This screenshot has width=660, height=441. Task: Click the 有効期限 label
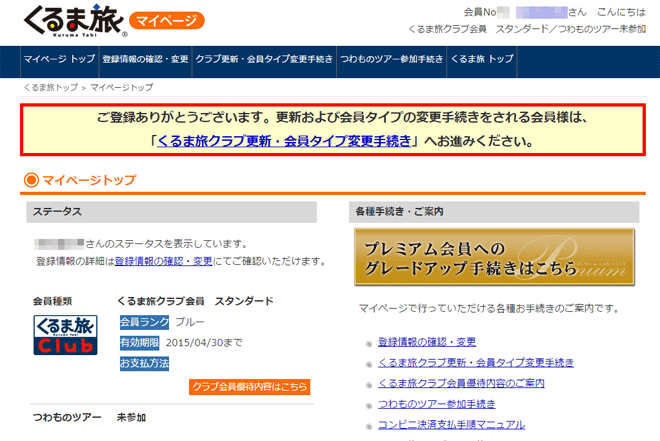pos(140,343)
